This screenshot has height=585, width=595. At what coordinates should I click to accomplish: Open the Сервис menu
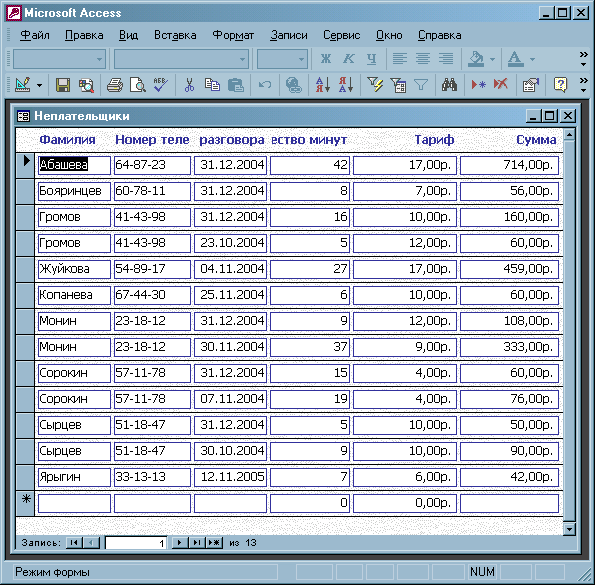(342, 35)
